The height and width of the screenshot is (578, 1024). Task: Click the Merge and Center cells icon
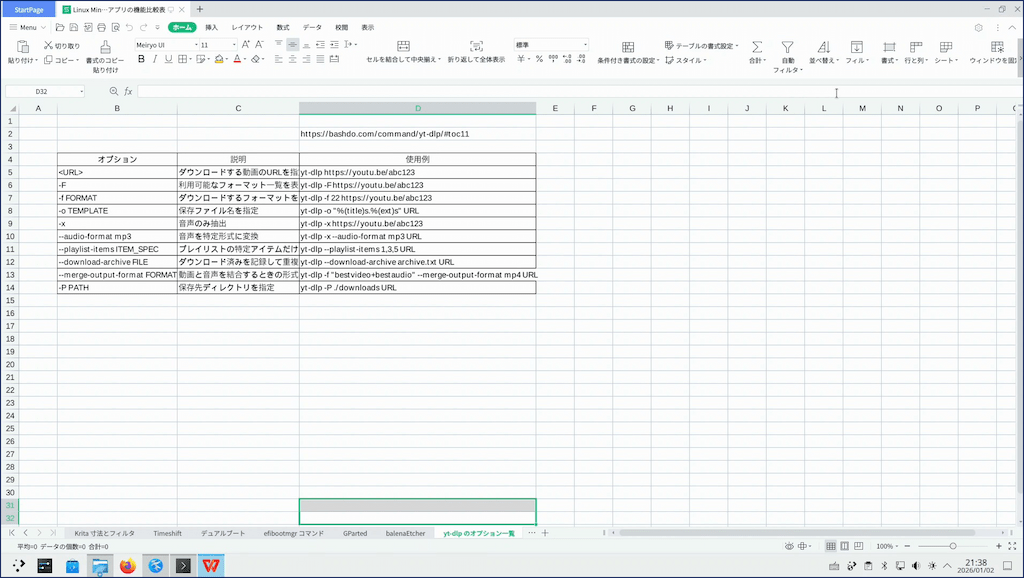pos(403,47)
